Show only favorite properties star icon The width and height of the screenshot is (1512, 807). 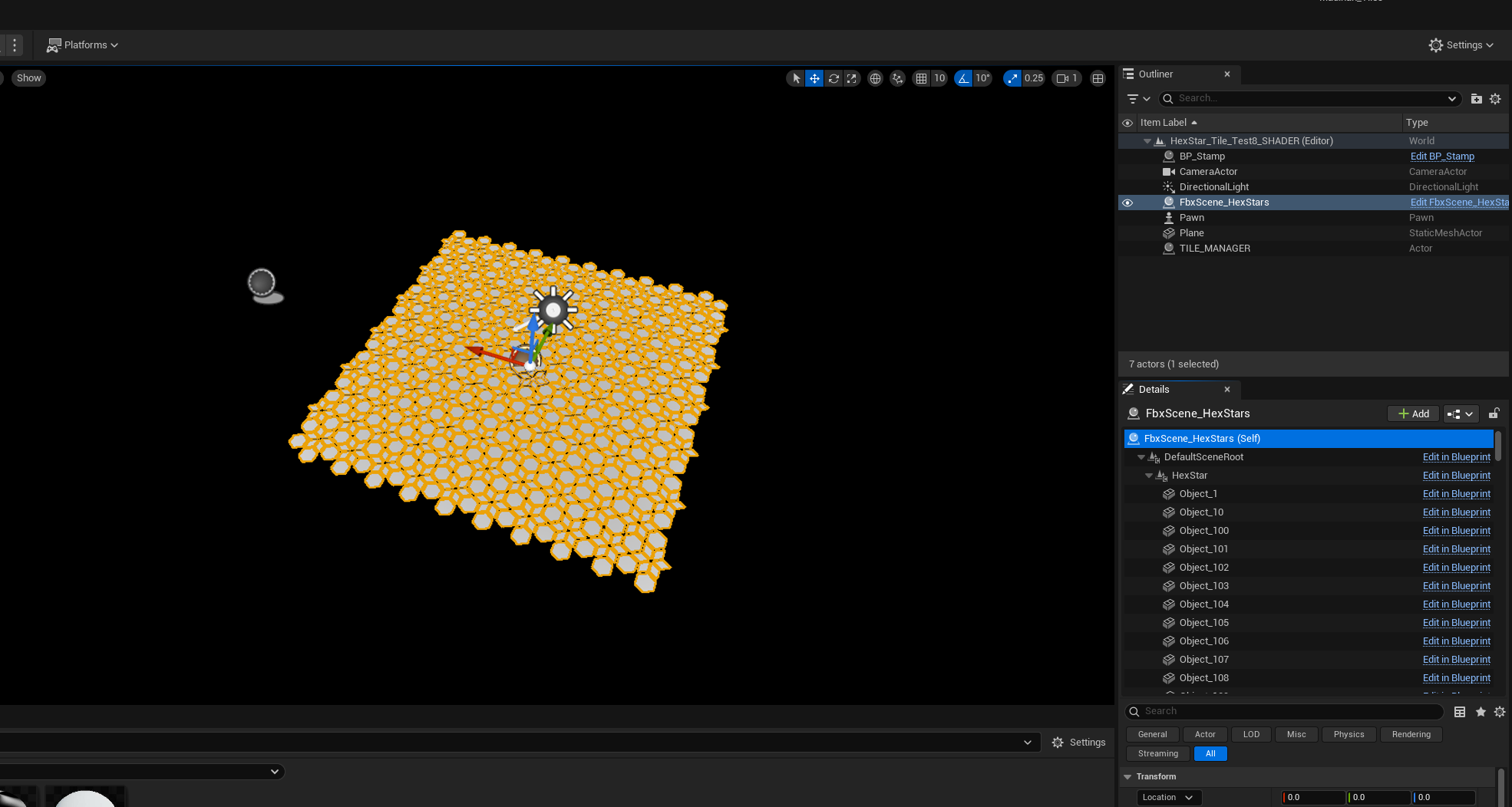pos(1481,712)
